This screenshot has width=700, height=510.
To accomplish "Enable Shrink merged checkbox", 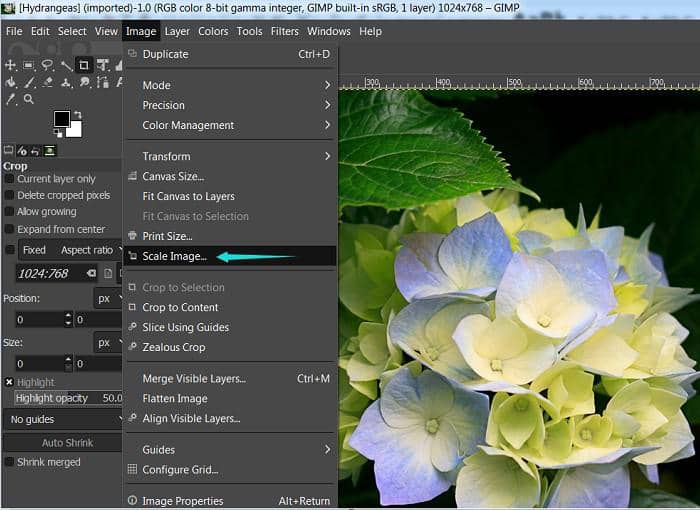I will click(9, 462).
